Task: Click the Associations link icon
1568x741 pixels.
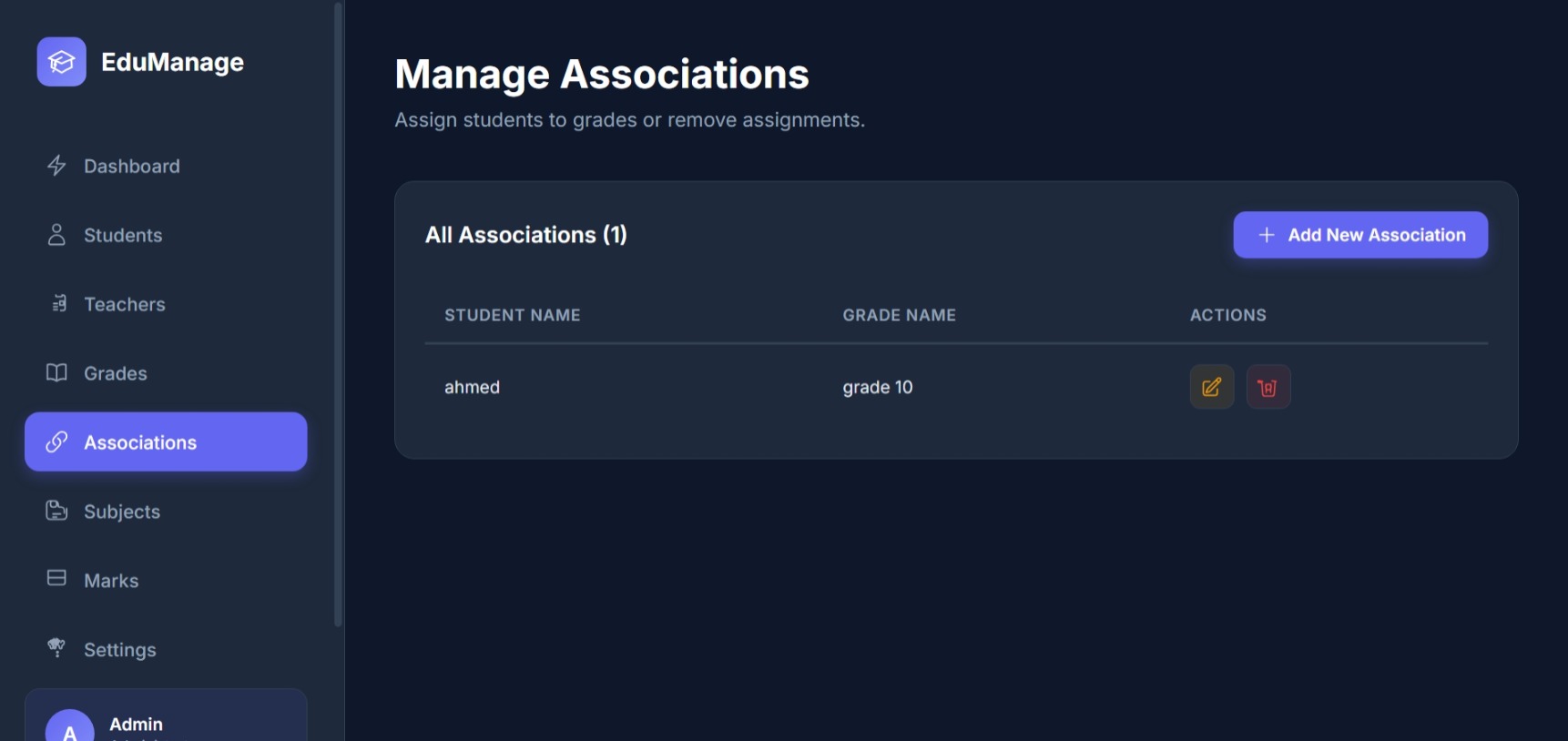Action: tap(56, 442)
